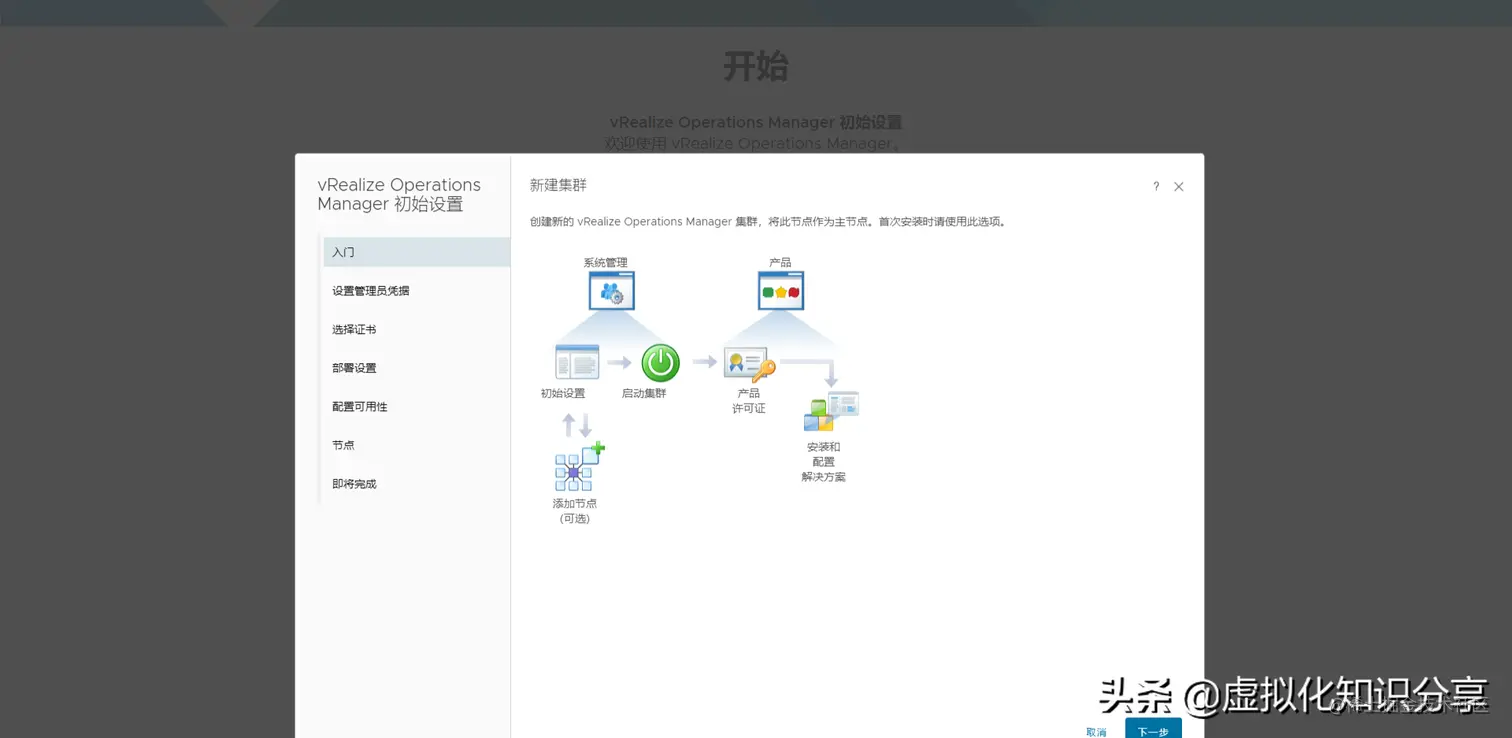Cancel the wizard via 取消 link
Viewport: 1512px width, 738px height.
1097,731
